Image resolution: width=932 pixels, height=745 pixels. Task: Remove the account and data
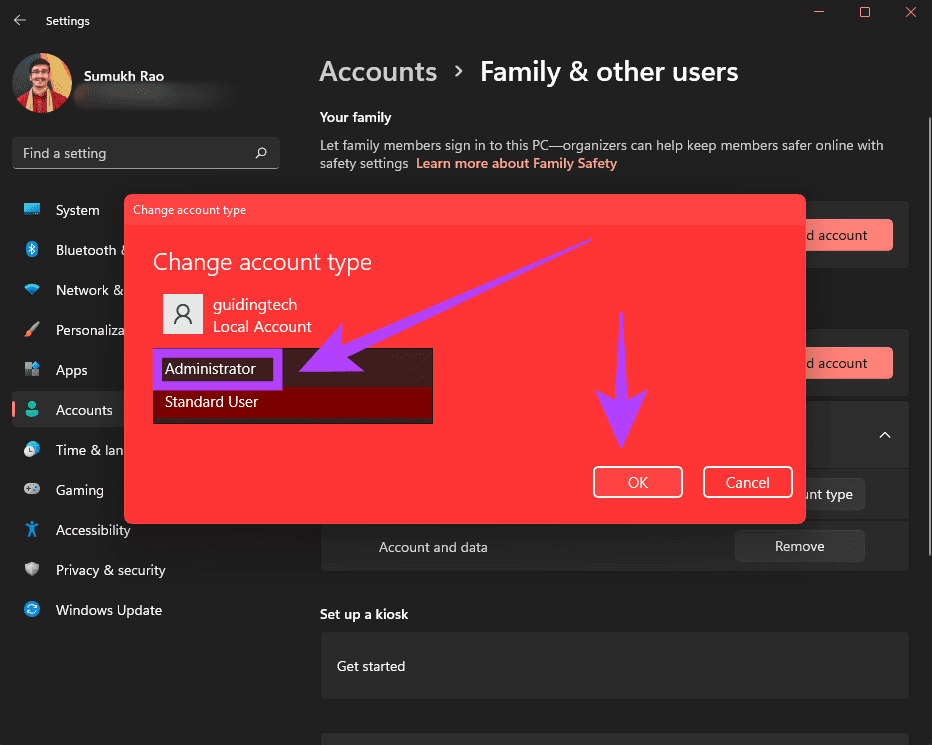(799, 546)
